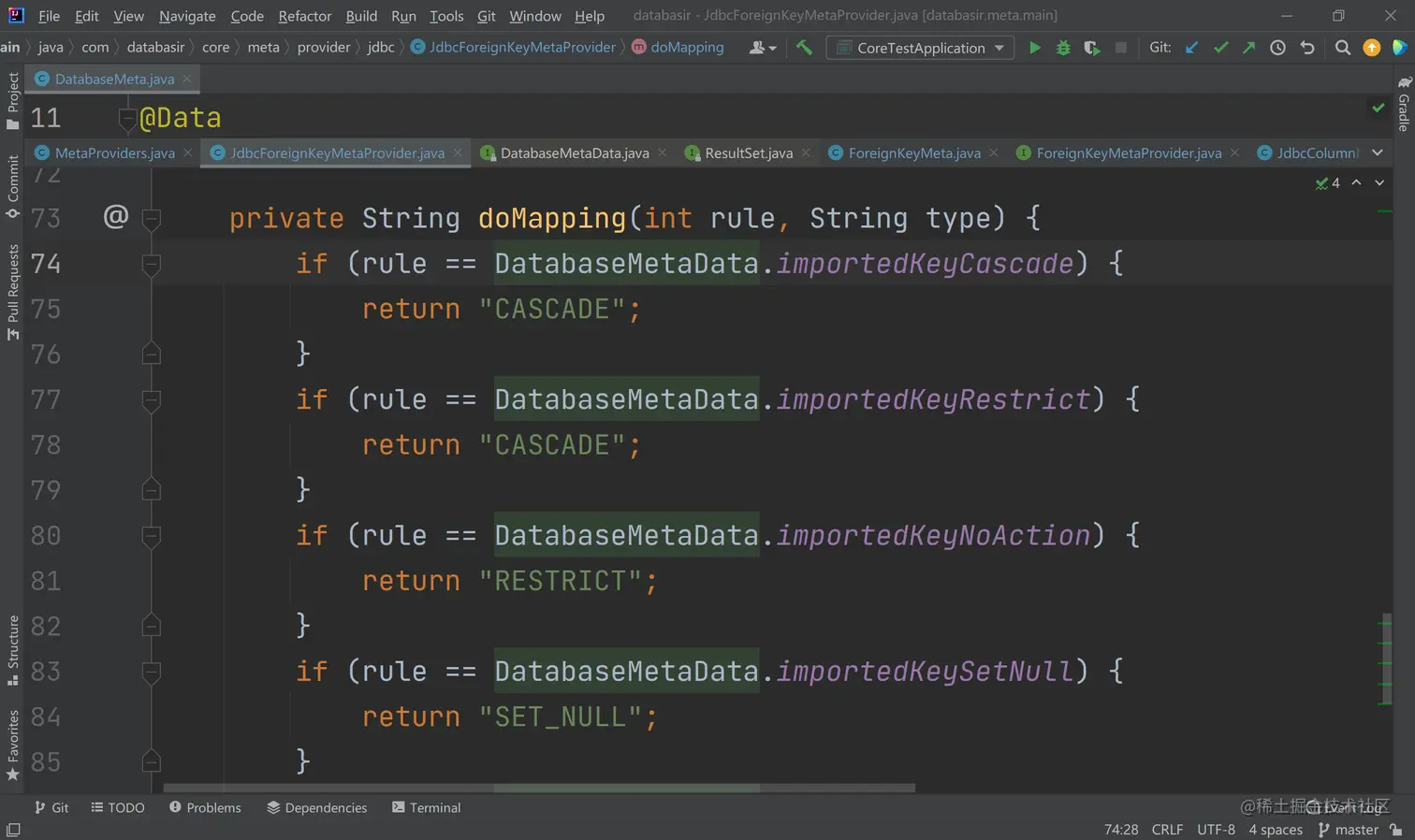Start debugging with the bug icon
Image resolution: width=1415 pixels, height=840 pixels.
tap(1063, 48)
